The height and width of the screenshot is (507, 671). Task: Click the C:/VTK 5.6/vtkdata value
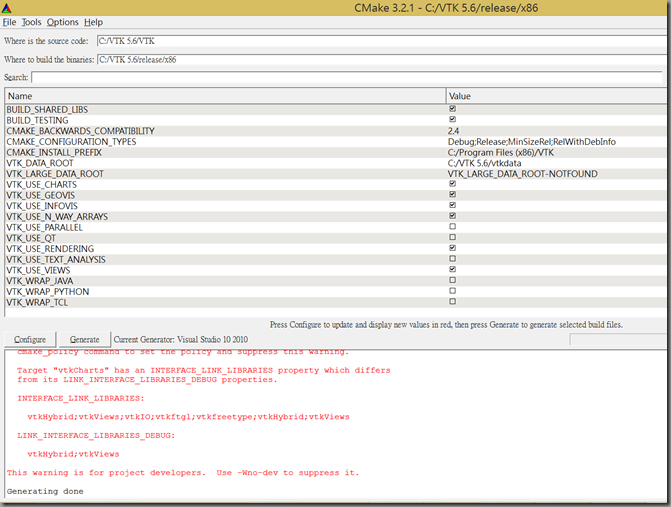click(x=484, y=163)
